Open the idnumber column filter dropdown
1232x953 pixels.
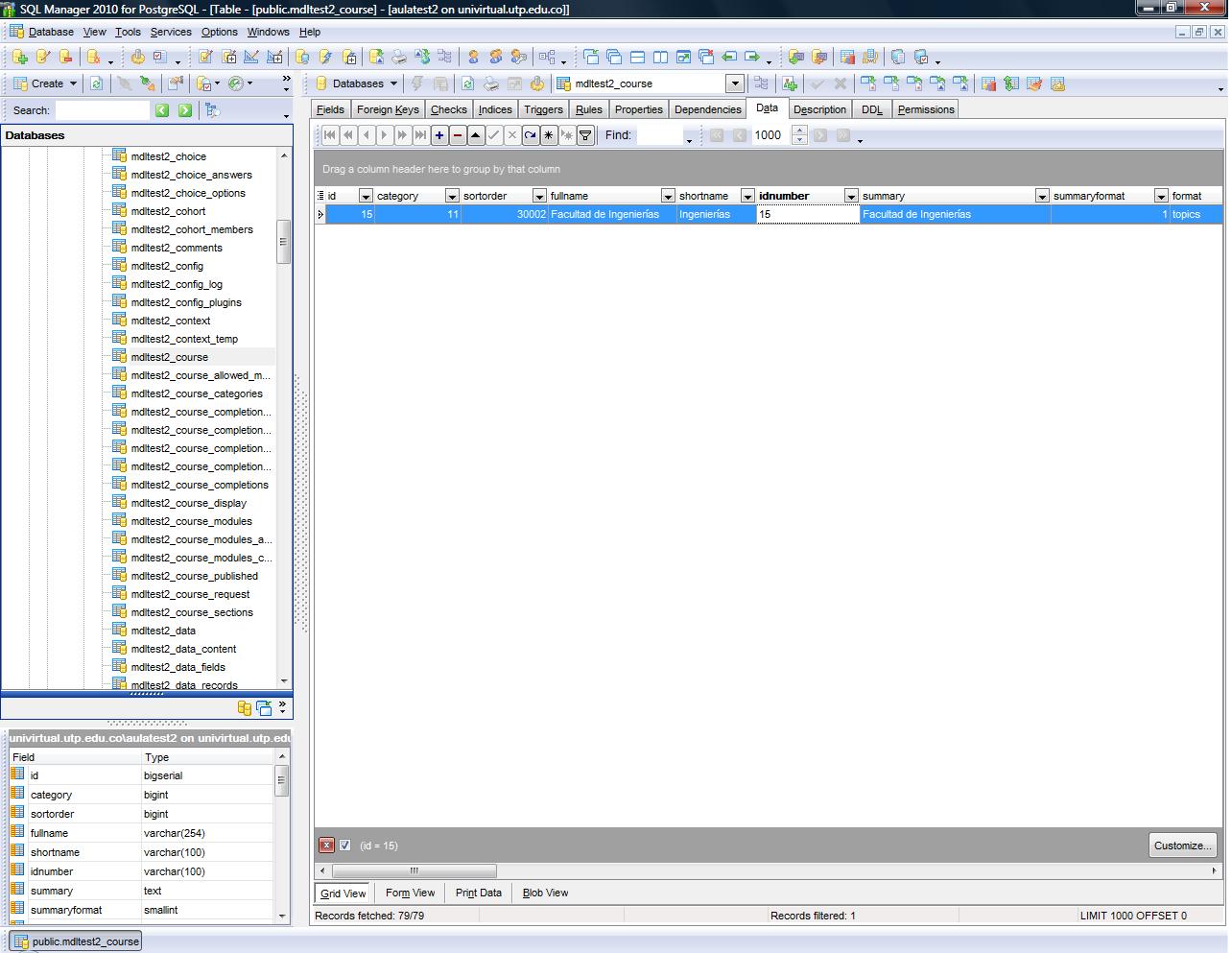(850, 196)
